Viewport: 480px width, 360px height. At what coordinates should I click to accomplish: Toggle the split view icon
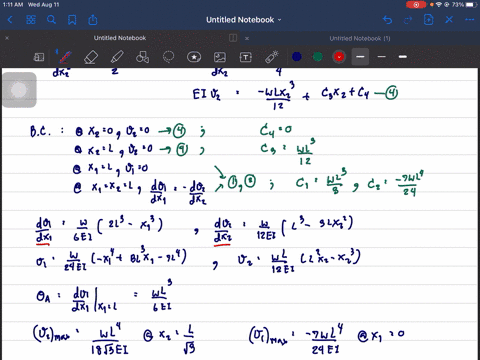(233, 38)
